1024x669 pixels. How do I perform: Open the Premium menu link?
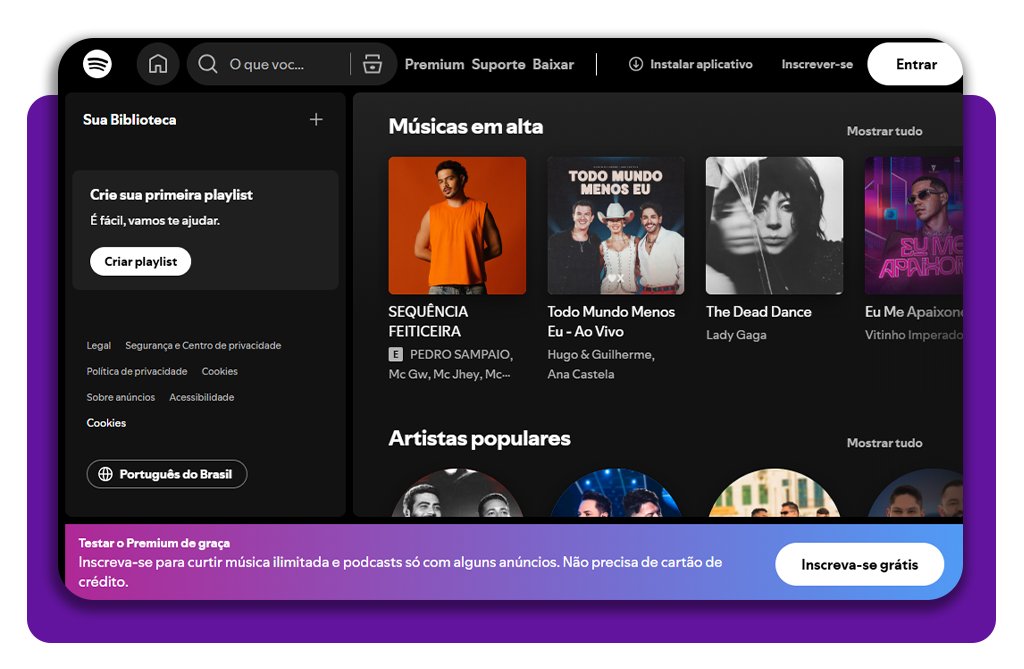point(434,64)
